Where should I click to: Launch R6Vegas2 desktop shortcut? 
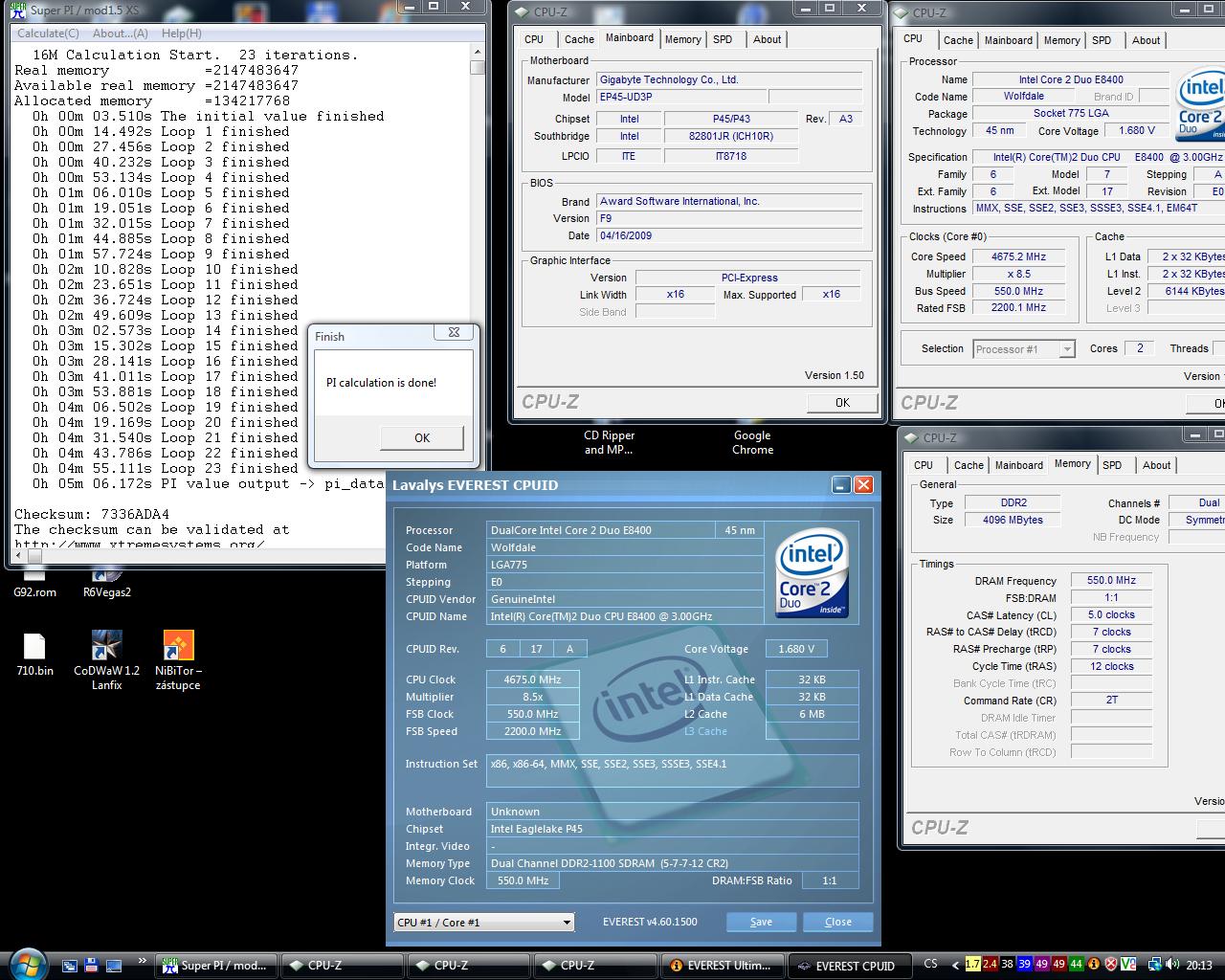pyautogui.click(x=106, y=584)
